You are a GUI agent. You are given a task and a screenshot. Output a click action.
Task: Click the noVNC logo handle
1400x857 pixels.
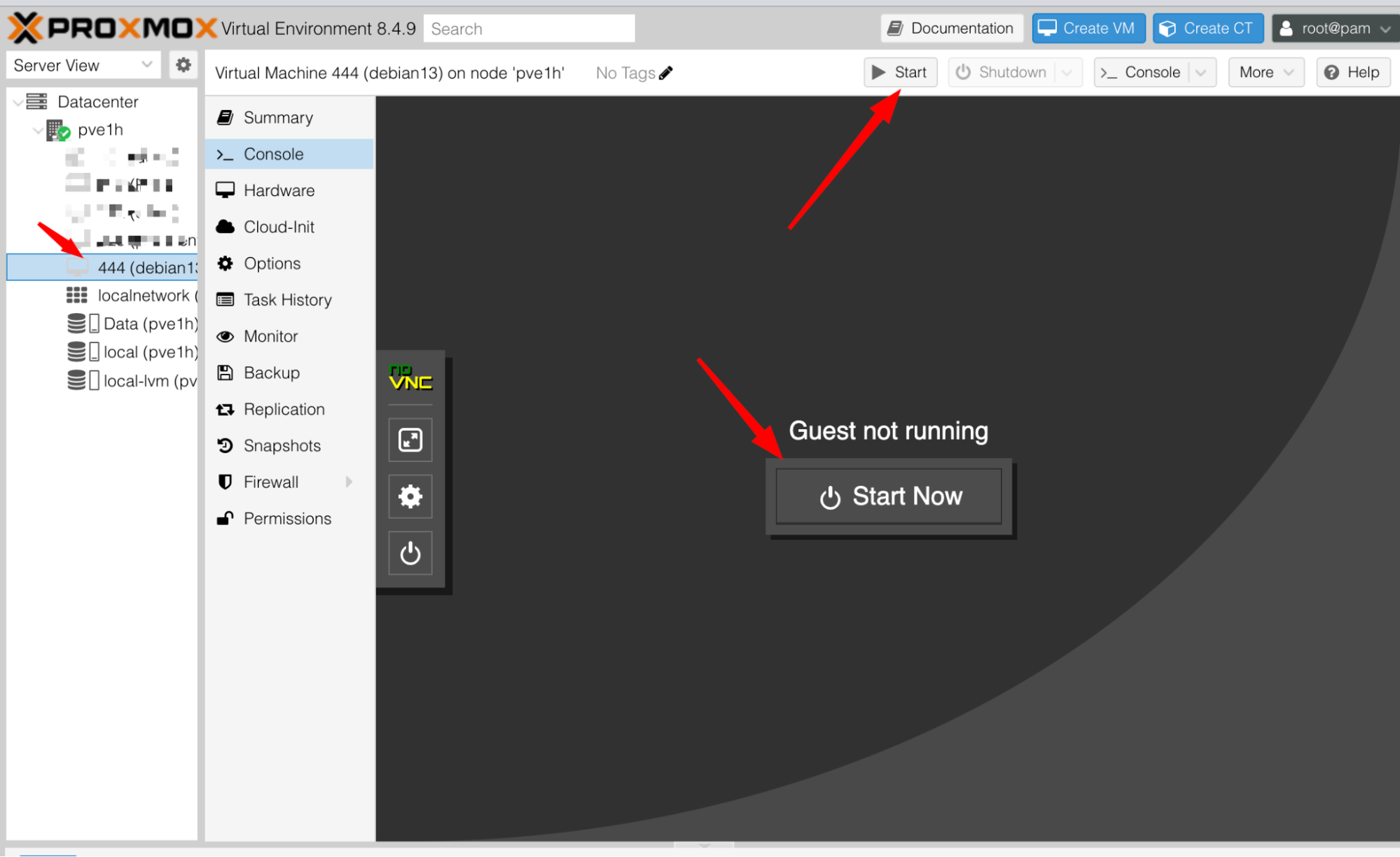[x=410, y=377]
